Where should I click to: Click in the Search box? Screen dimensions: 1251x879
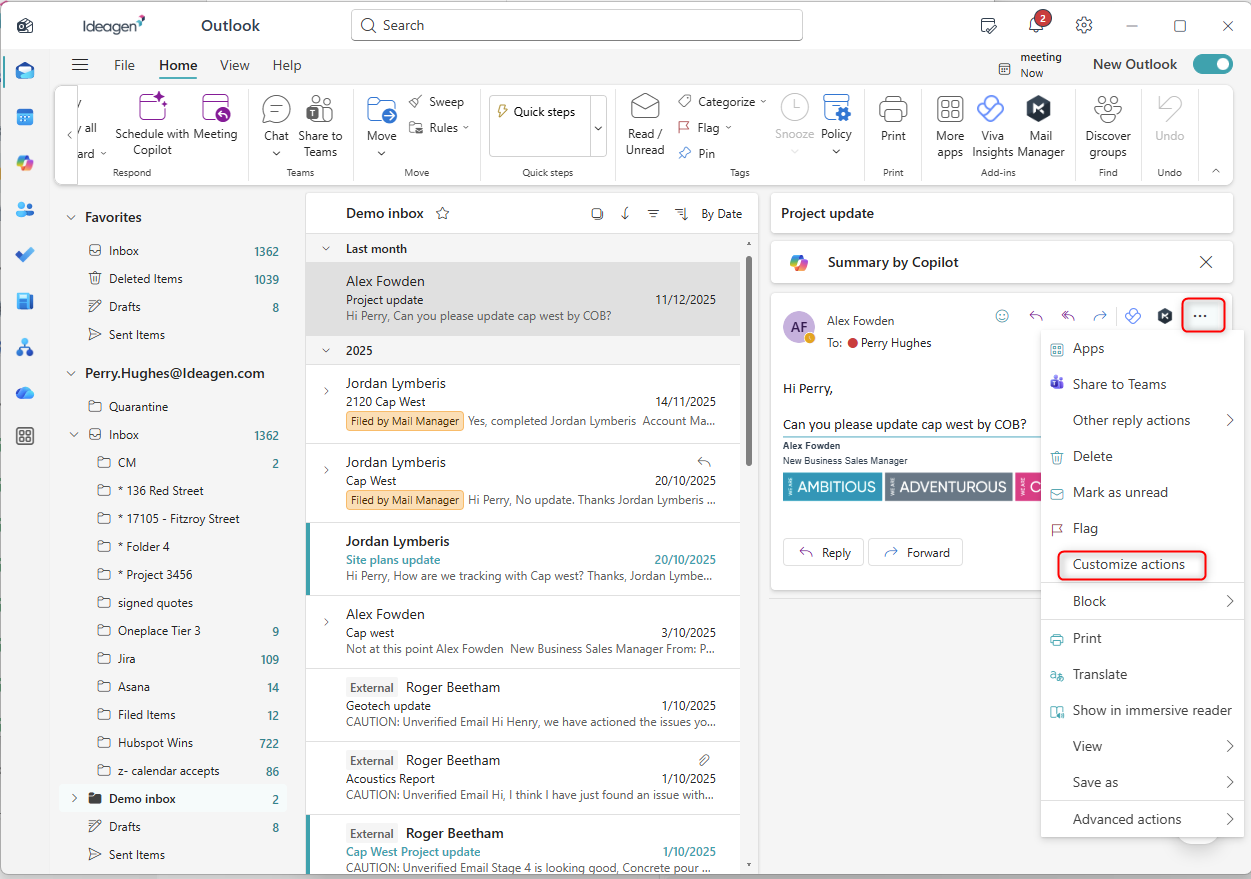click(x=577, y=25)
